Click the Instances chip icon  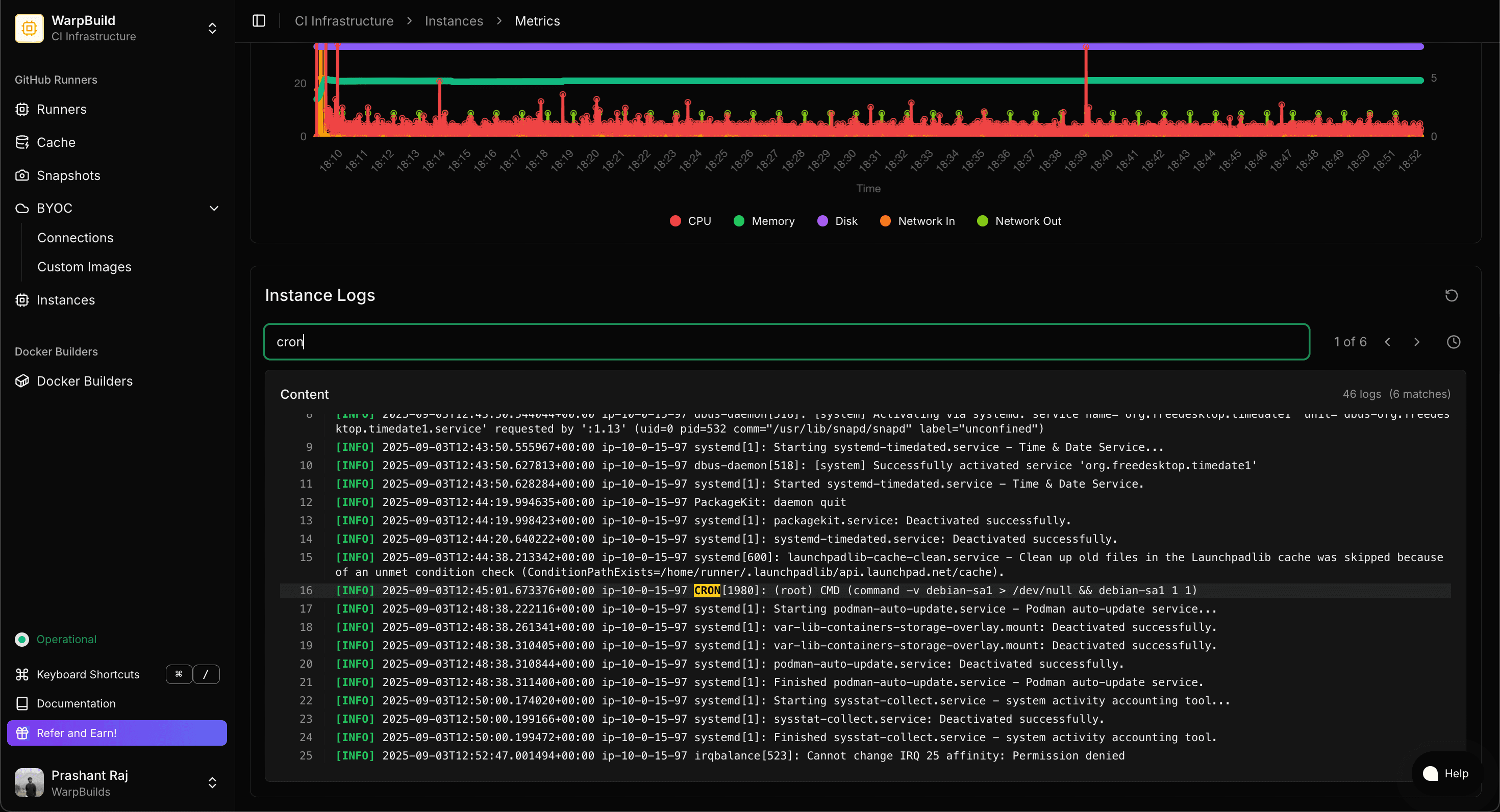tap(22, 300)
